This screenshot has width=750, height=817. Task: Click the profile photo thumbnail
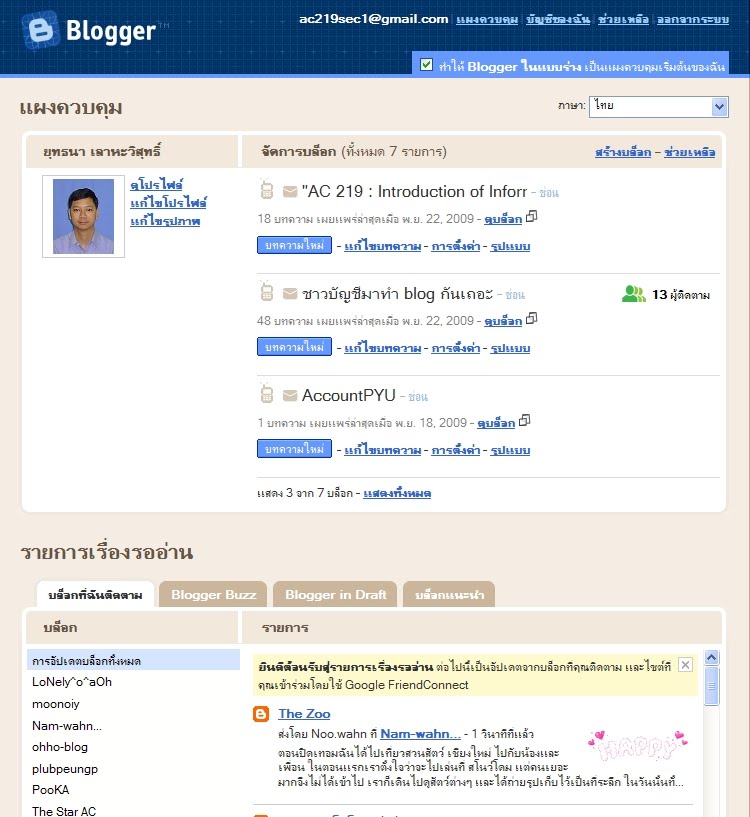click(83, 216)
